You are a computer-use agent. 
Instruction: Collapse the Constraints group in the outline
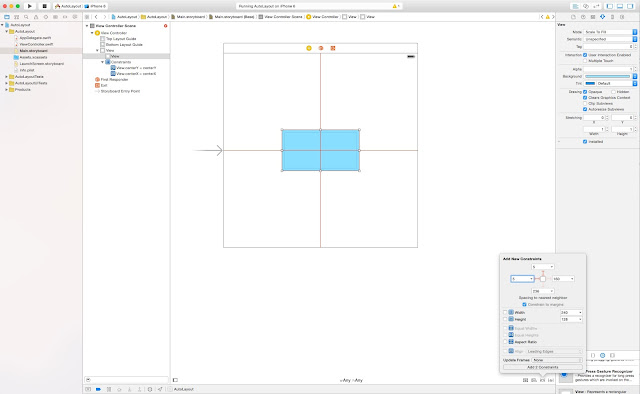[x=102, y=62]
